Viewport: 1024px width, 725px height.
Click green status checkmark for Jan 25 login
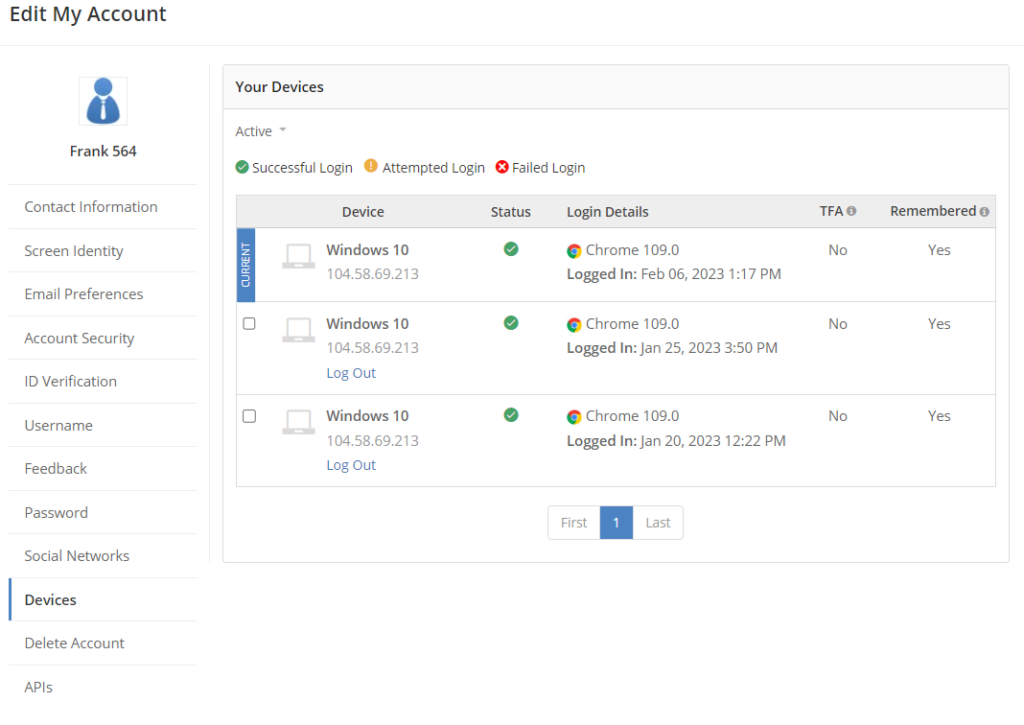(511, 323)
